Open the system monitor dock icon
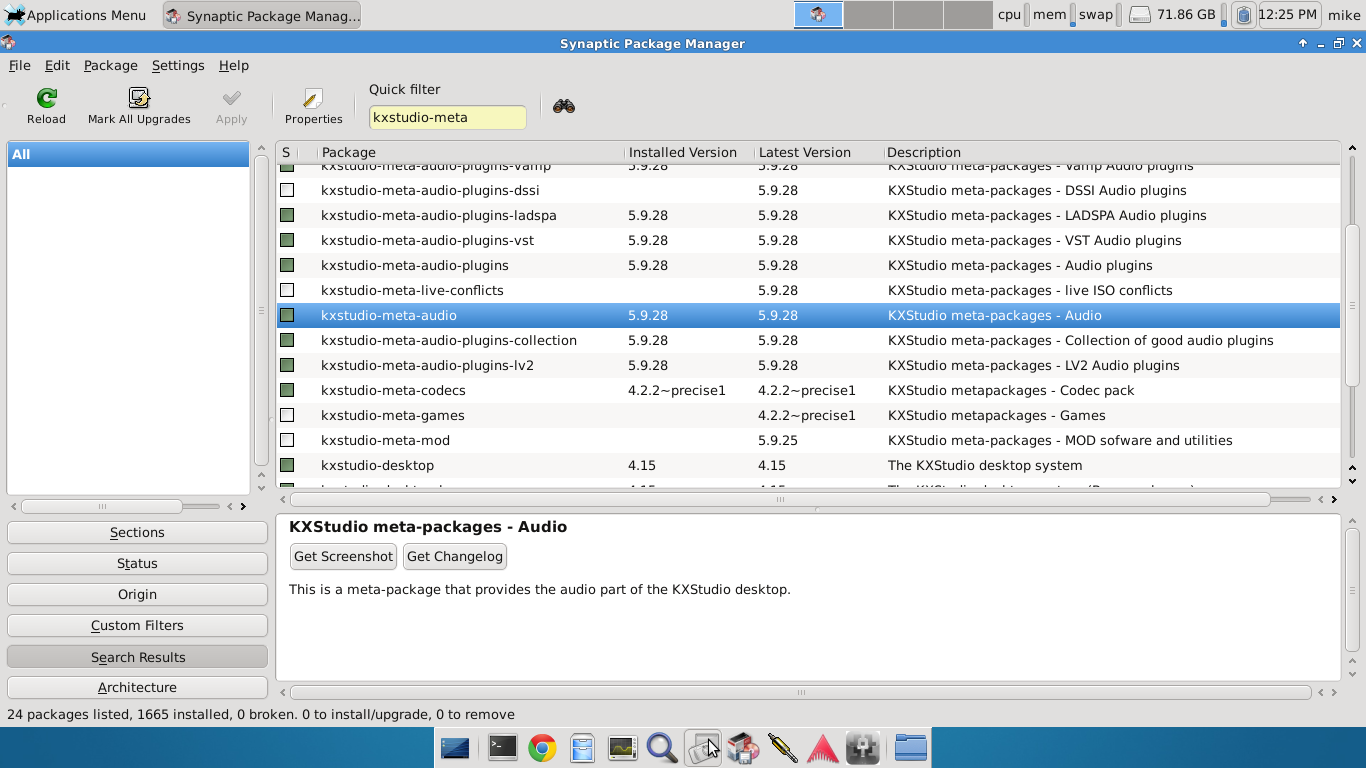The width and height of the screenshot is (1366, 768). point(622,748)
